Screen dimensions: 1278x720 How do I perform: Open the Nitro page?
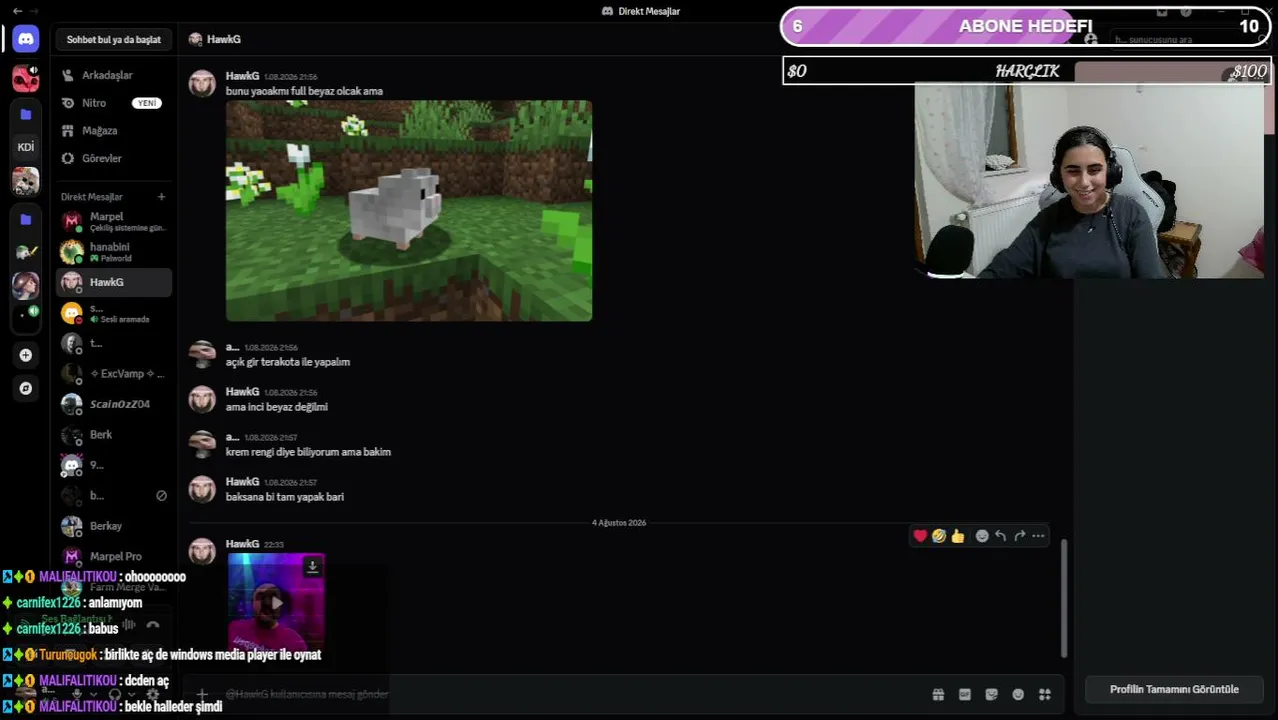pyautogui.click(x=114, y=103)
